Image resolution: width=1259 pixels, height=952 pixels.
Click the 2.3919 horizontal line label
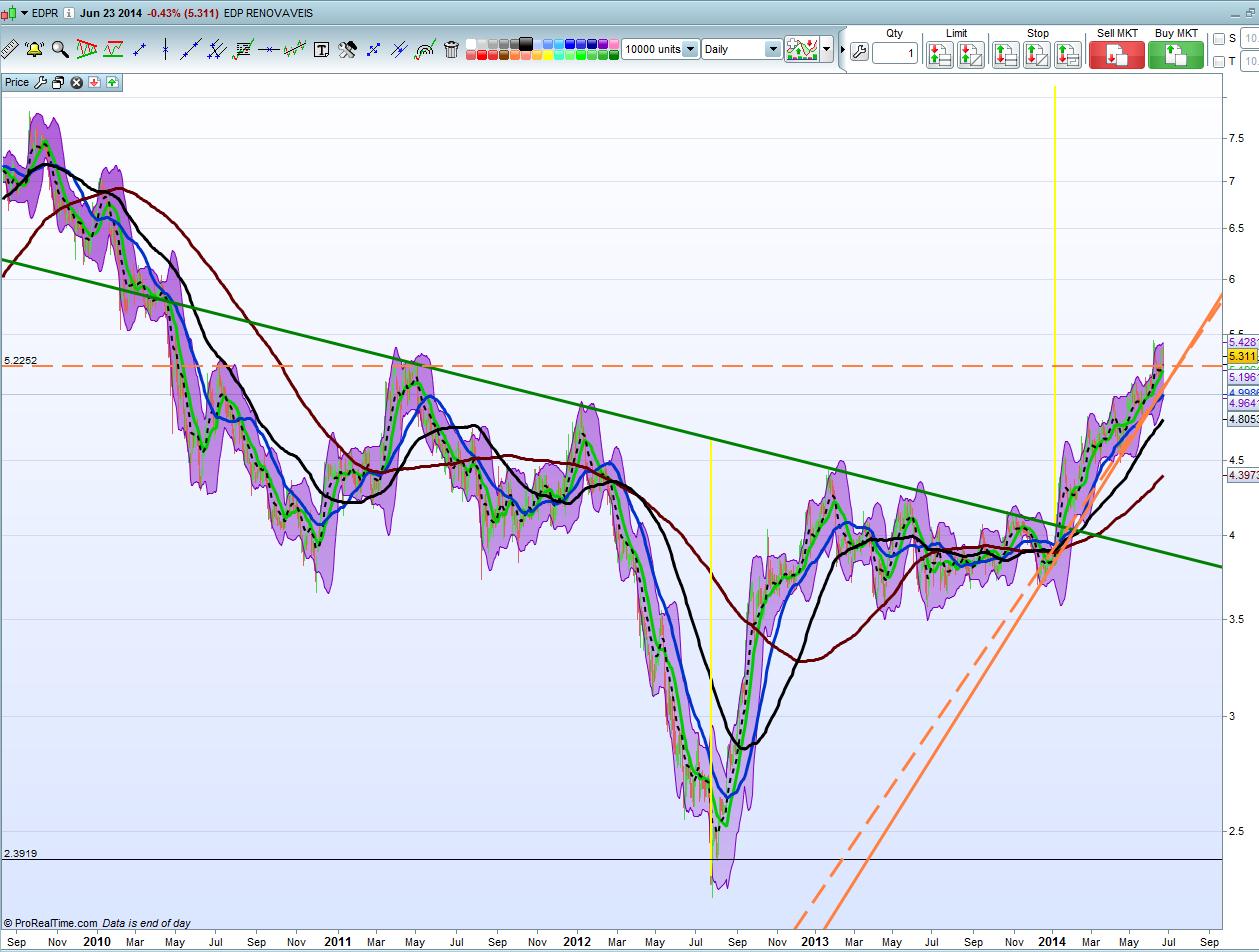coord(21,853)
